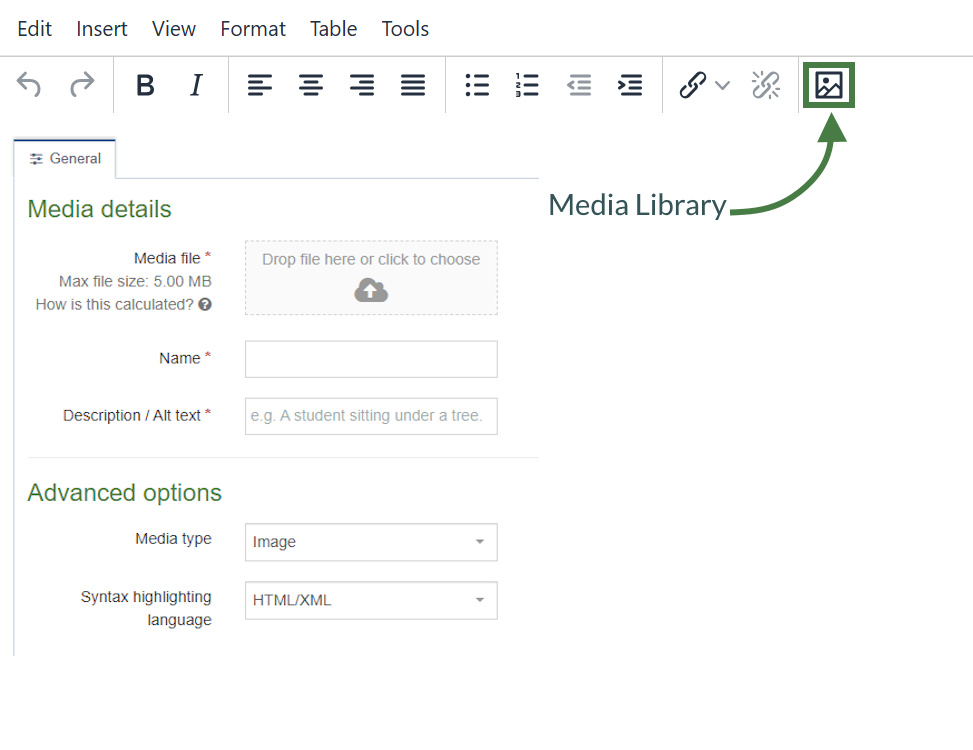The height and width of the screenshot is (750, 973).
Task: Insert a numbered list
Action: pyautogui.click(x=527, y=85)
